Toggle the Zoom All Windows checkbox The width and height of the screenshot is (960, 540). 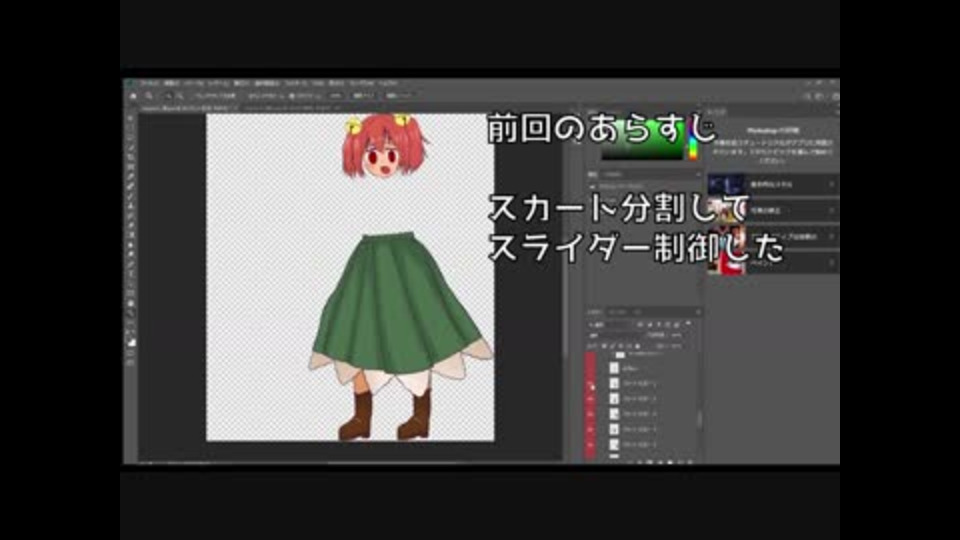click(x=265, y=96)
